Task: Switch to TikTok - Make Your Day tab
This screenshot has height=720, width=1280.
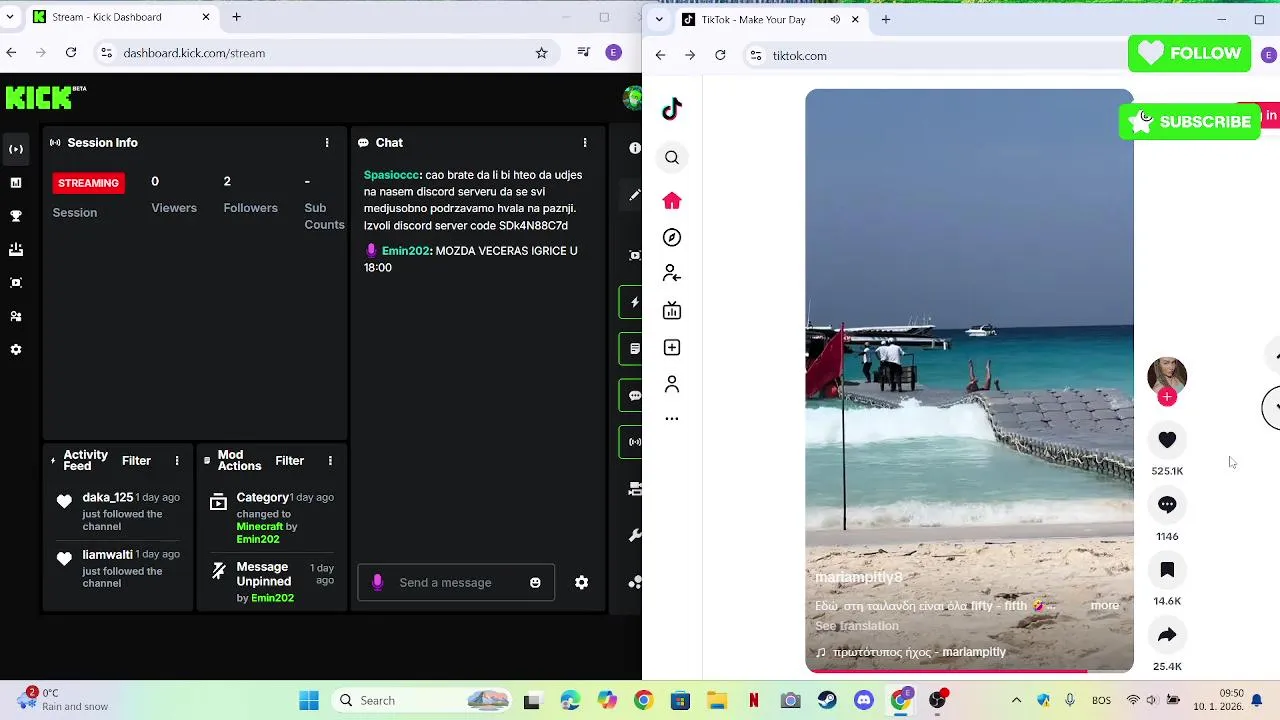Action: coord(771,19)
